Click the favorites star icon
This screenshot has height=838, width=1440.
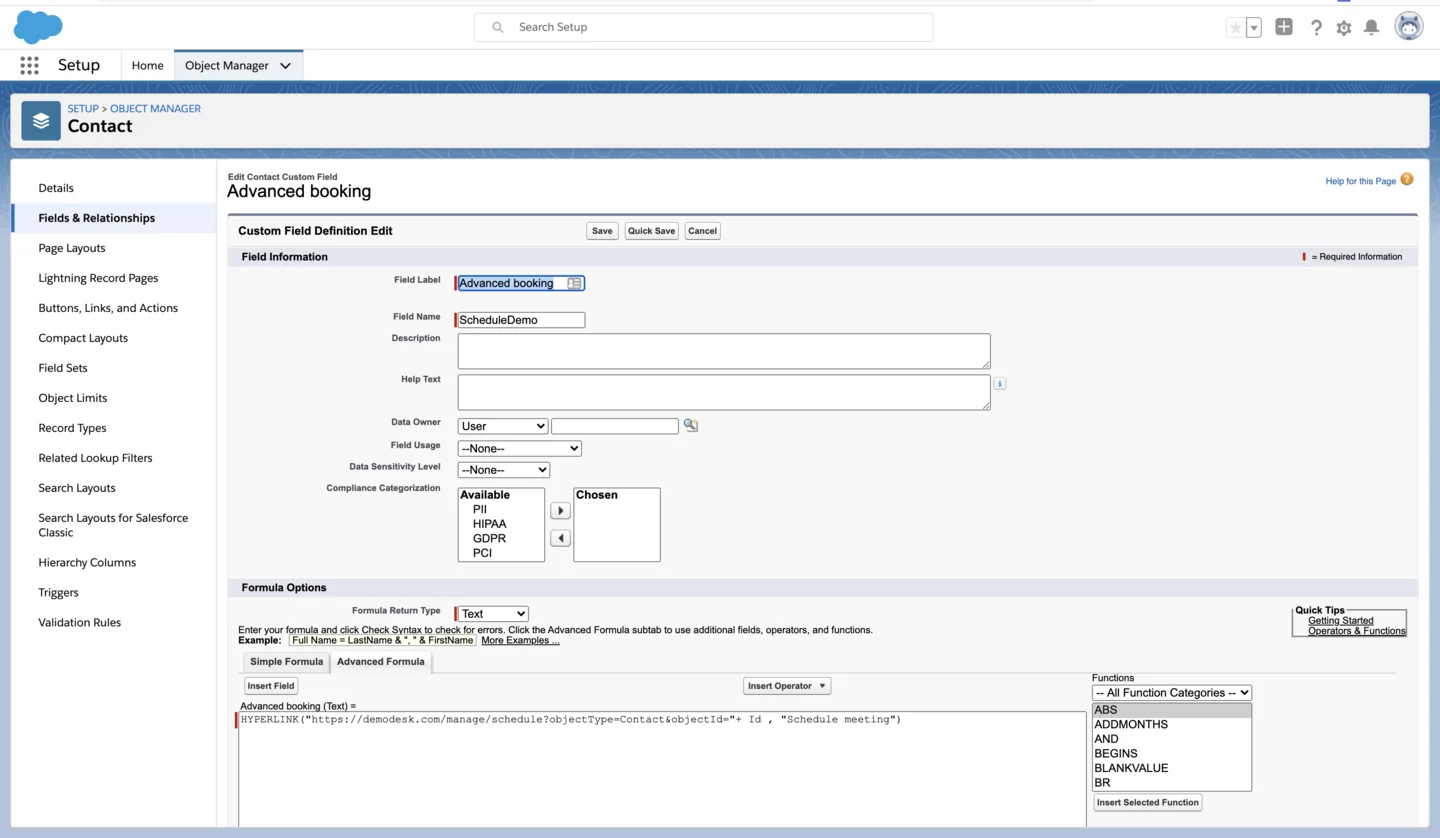1235,28
